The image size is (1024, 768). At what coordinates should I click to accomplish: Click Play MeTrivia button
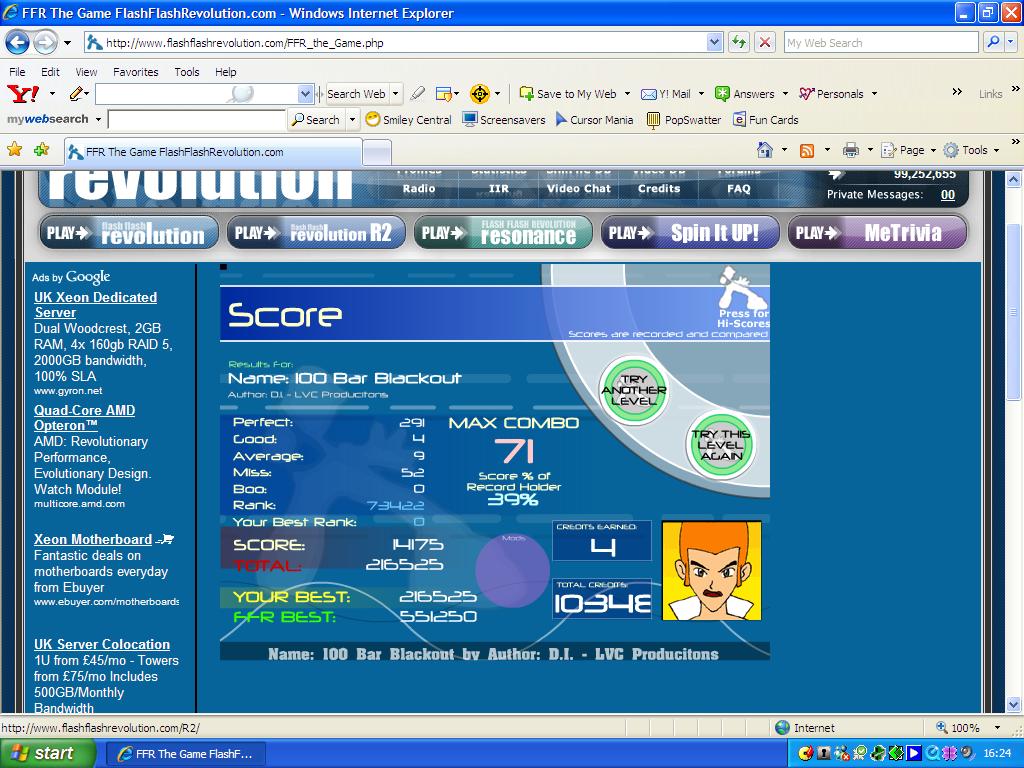coord(877,232)
